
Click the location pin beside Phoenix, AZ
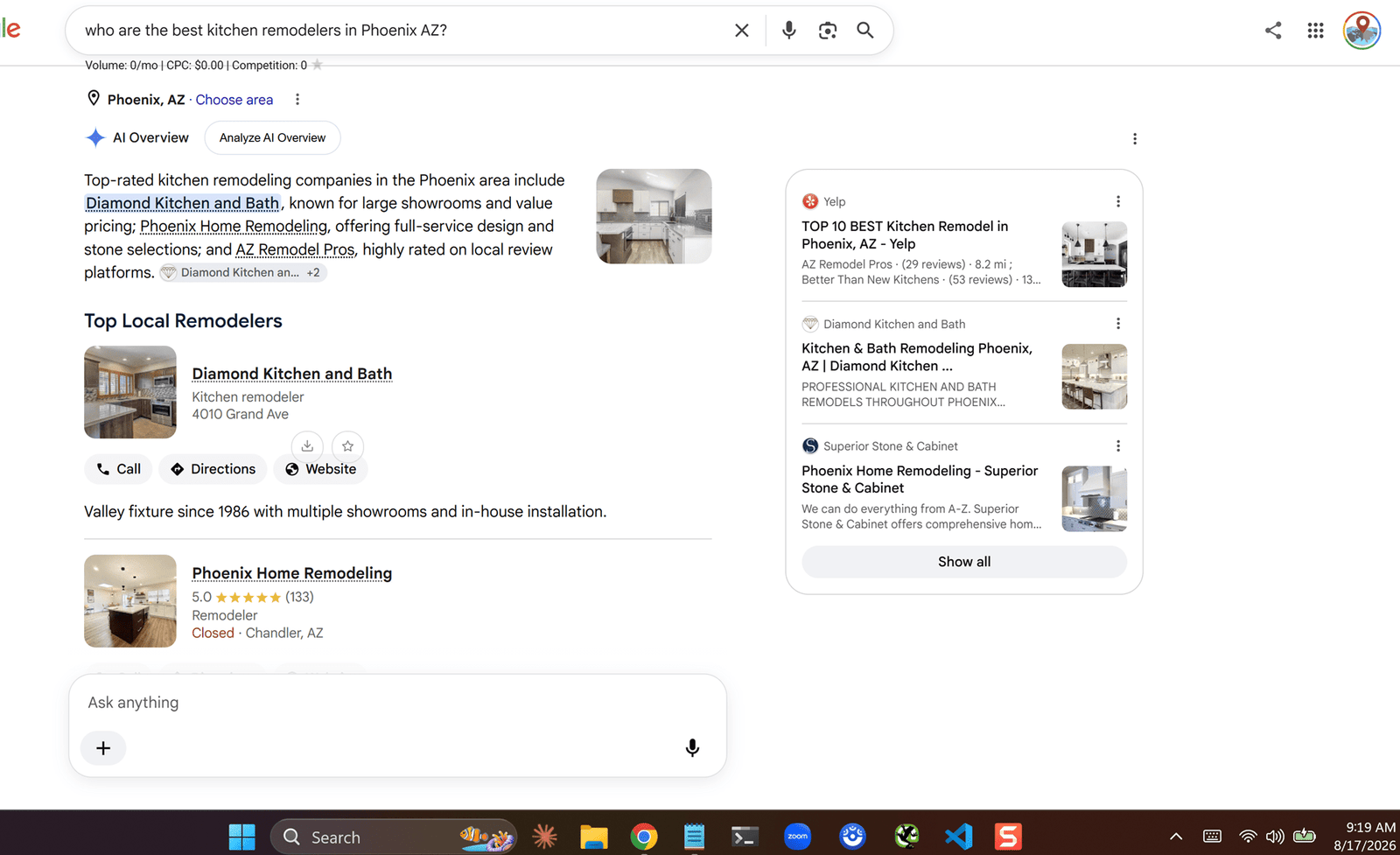(x=94, y=99)
